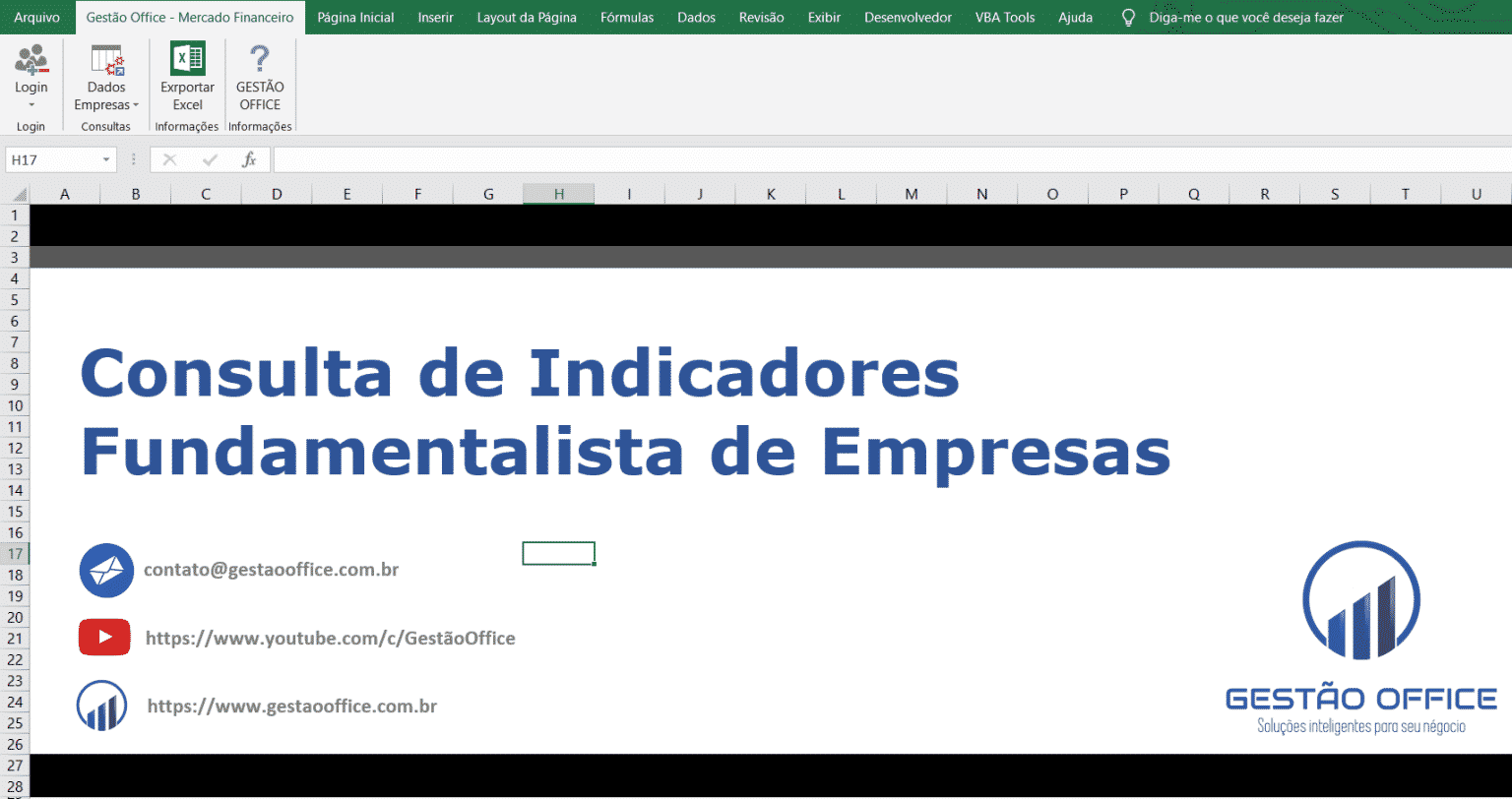
Task: Open the Desenvolvedor tab
Action: [x=908, y=18]
